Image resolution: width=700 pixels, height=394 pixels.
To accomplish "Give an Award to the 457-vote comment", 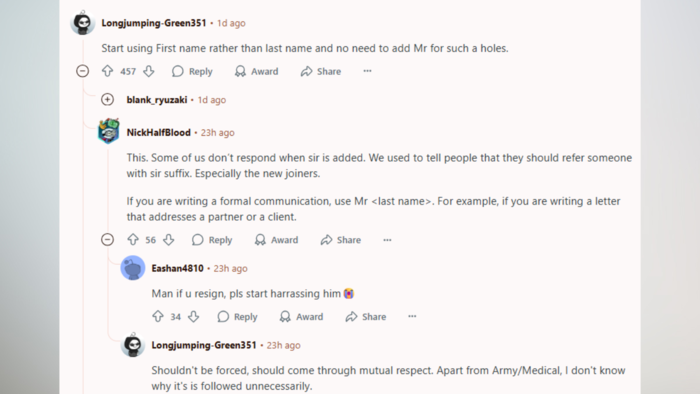I will 257,71.
